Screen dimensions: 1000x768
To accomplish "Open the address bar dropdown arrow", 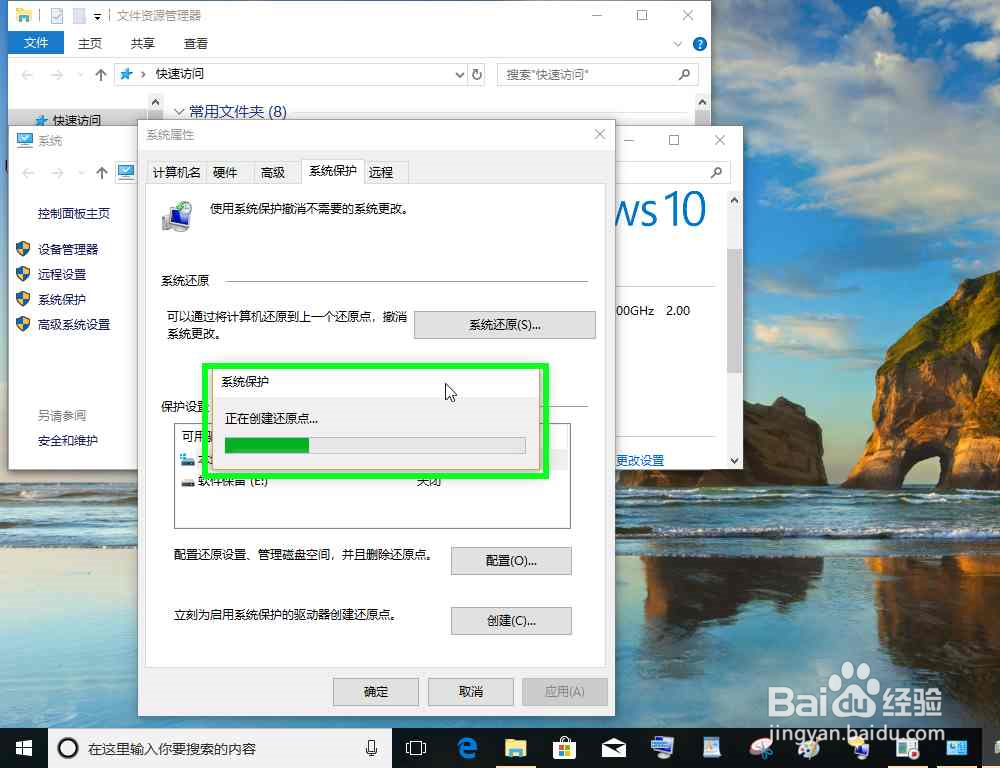I will tap(459, 74).
